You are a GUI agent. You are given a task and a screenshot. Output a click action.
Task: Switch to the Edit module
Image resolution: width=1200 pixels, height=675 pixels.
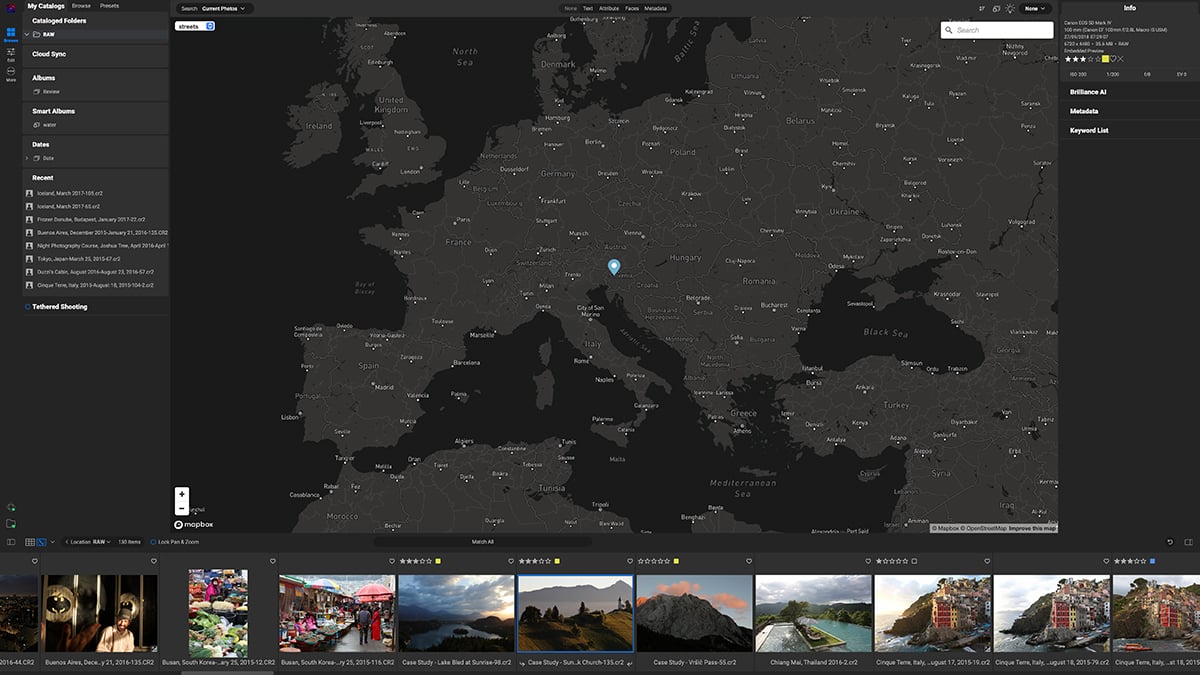[11, 52]
